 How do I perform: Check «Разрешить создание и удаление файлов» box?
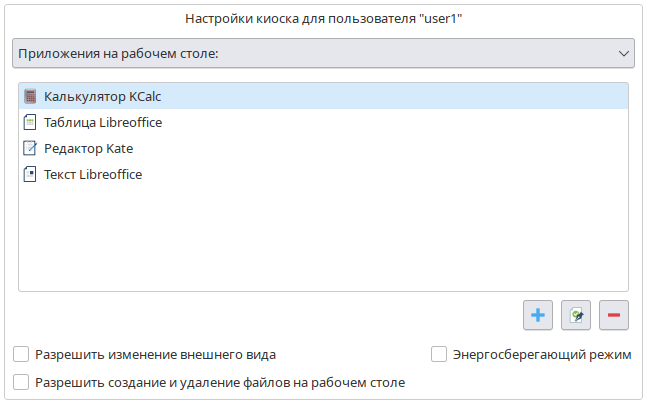click(x=21, y=381)
